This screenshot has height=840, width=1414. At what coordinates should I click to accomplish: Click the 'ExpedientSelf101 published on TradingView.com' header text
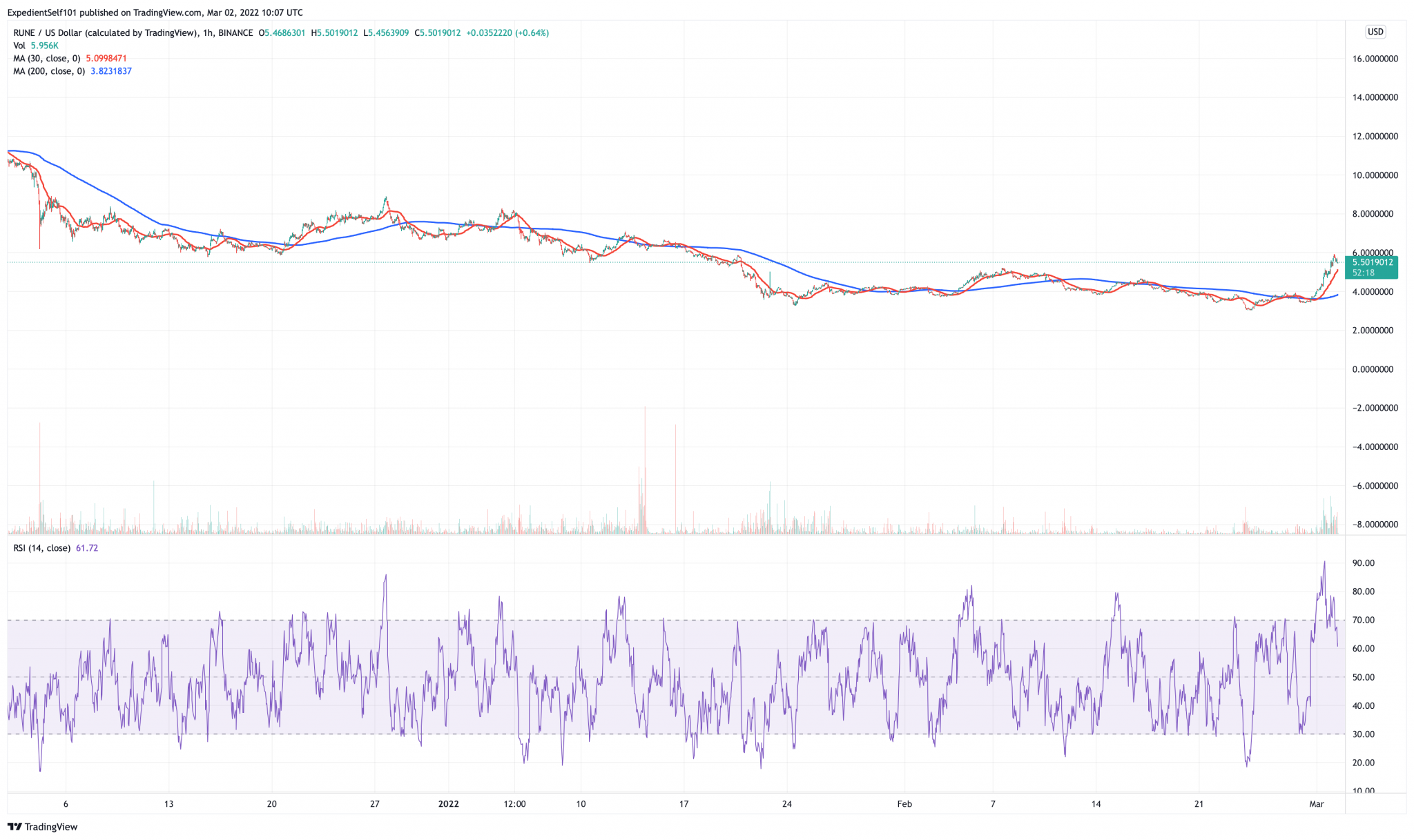click(x=105, y=12)
